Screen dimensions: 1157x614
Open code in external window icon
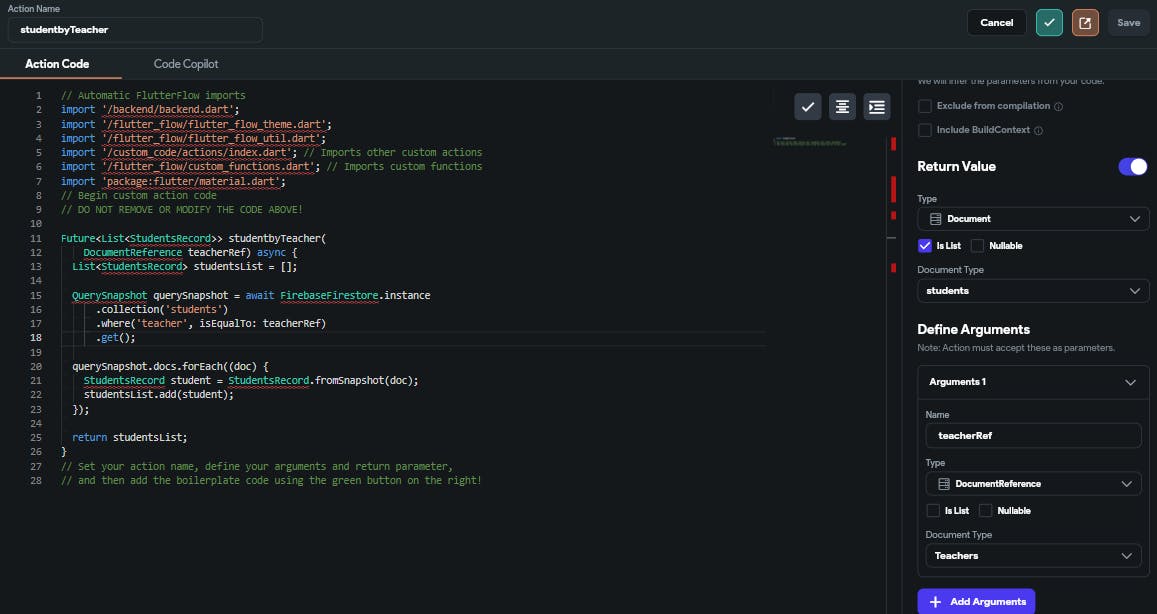[x=1085, y=23]
